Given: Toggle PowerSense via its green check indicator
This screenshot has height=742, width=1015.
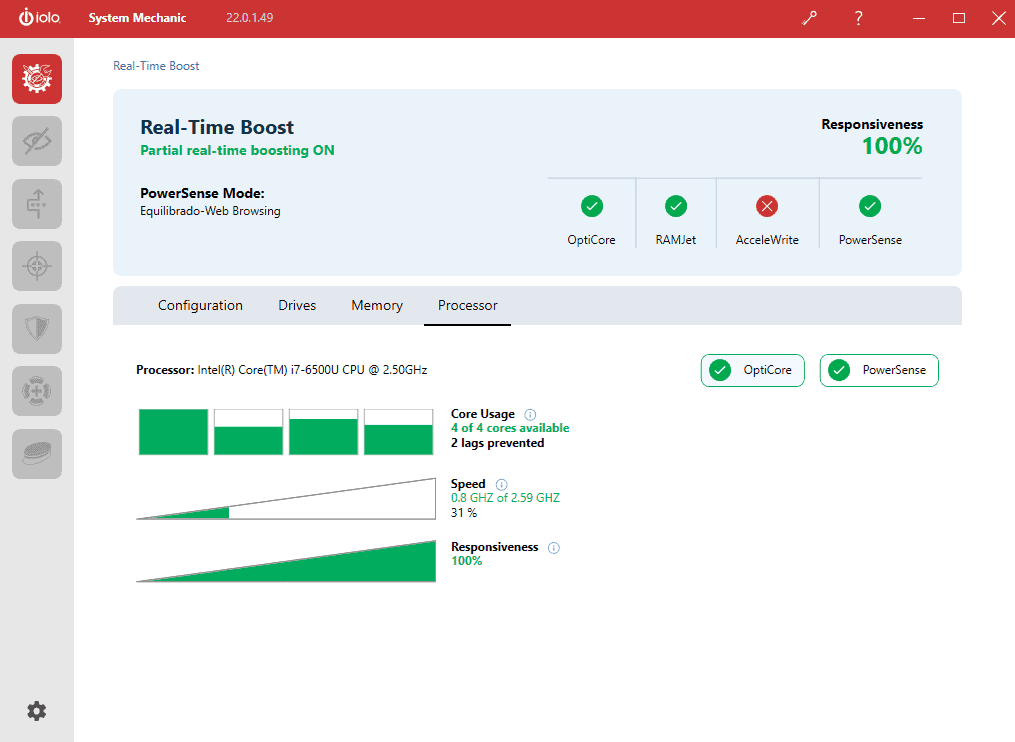Looking at the screenshot, I should tap(869, 205).
